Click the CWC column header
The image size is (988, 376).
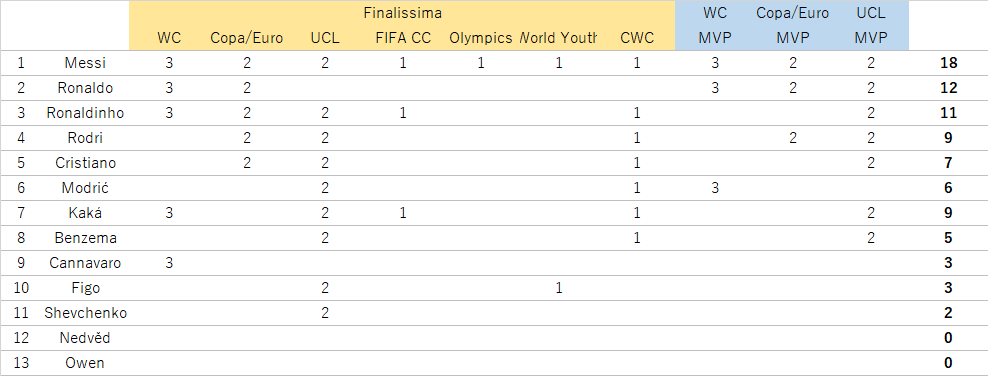click(636, 38)
